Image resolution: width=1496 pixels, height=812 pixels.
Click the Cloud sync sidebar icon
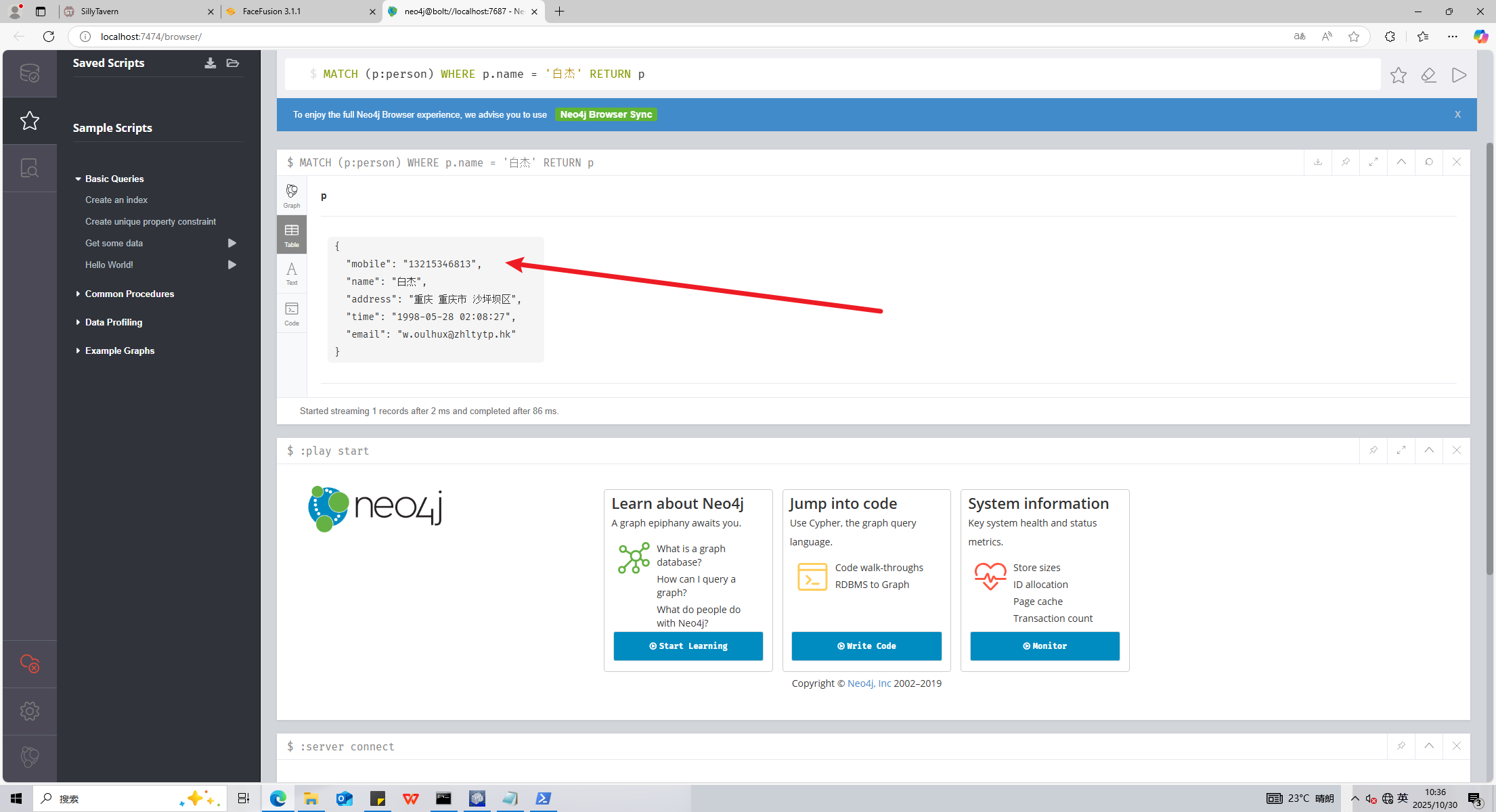30,664
